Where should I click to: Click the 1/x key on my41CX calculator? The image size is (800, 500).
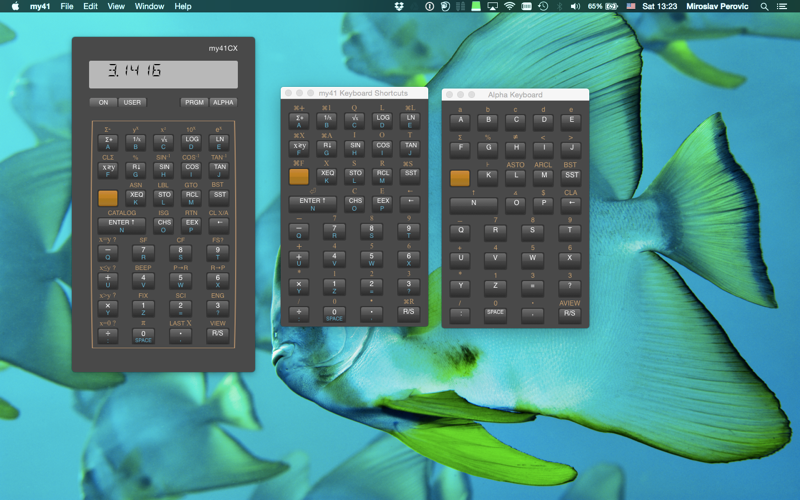[x=136, y=142]
